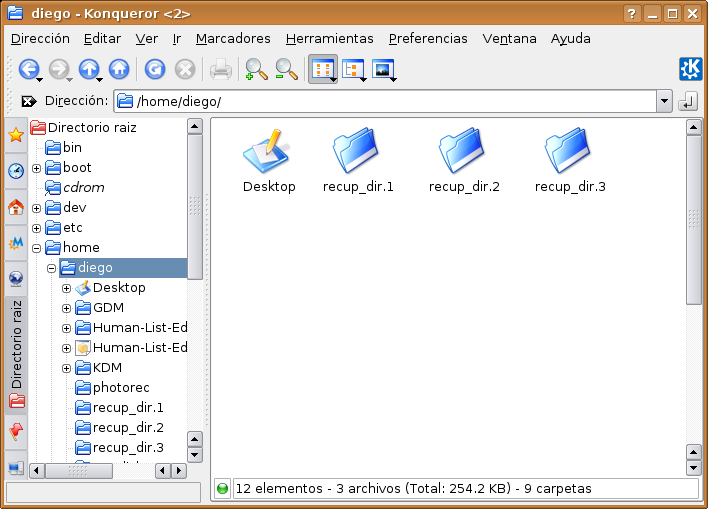Open the icon view mode dropdown arrow
The width and height of the screenshot is (708, 509).
(334, 80)
